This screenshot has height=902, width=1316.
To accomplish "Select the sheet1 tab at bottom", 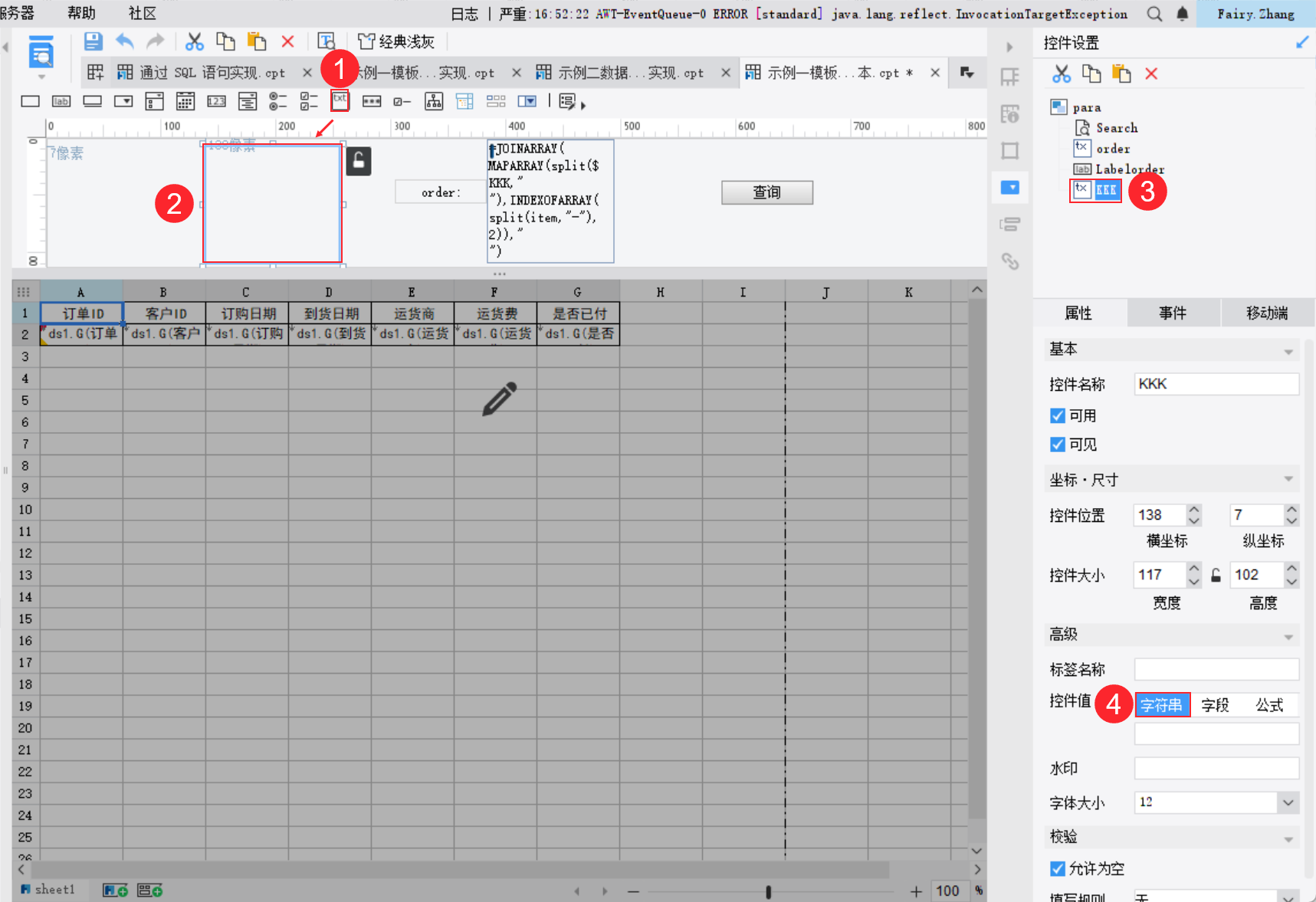I will [48, 890].
